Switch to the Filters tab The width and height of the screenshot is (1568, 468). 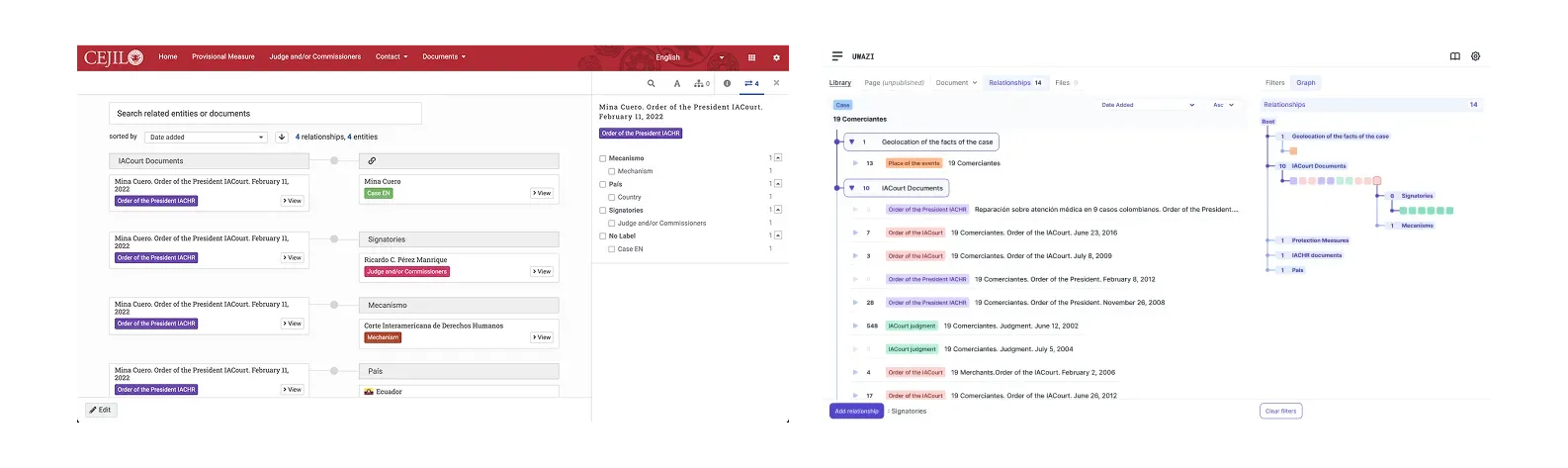click(1275, 83)
